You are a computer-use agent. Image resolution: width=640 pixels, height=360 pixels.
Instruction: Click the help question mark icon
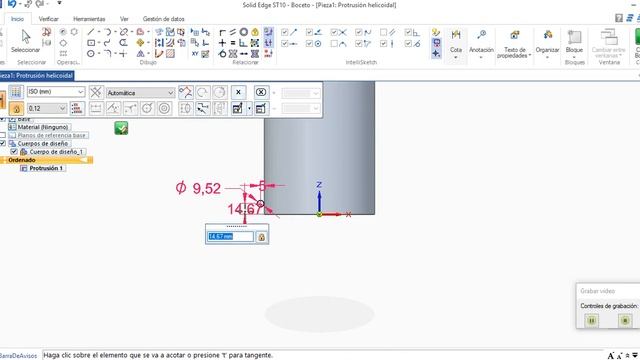pyautogui.click(x=619, y=18)
